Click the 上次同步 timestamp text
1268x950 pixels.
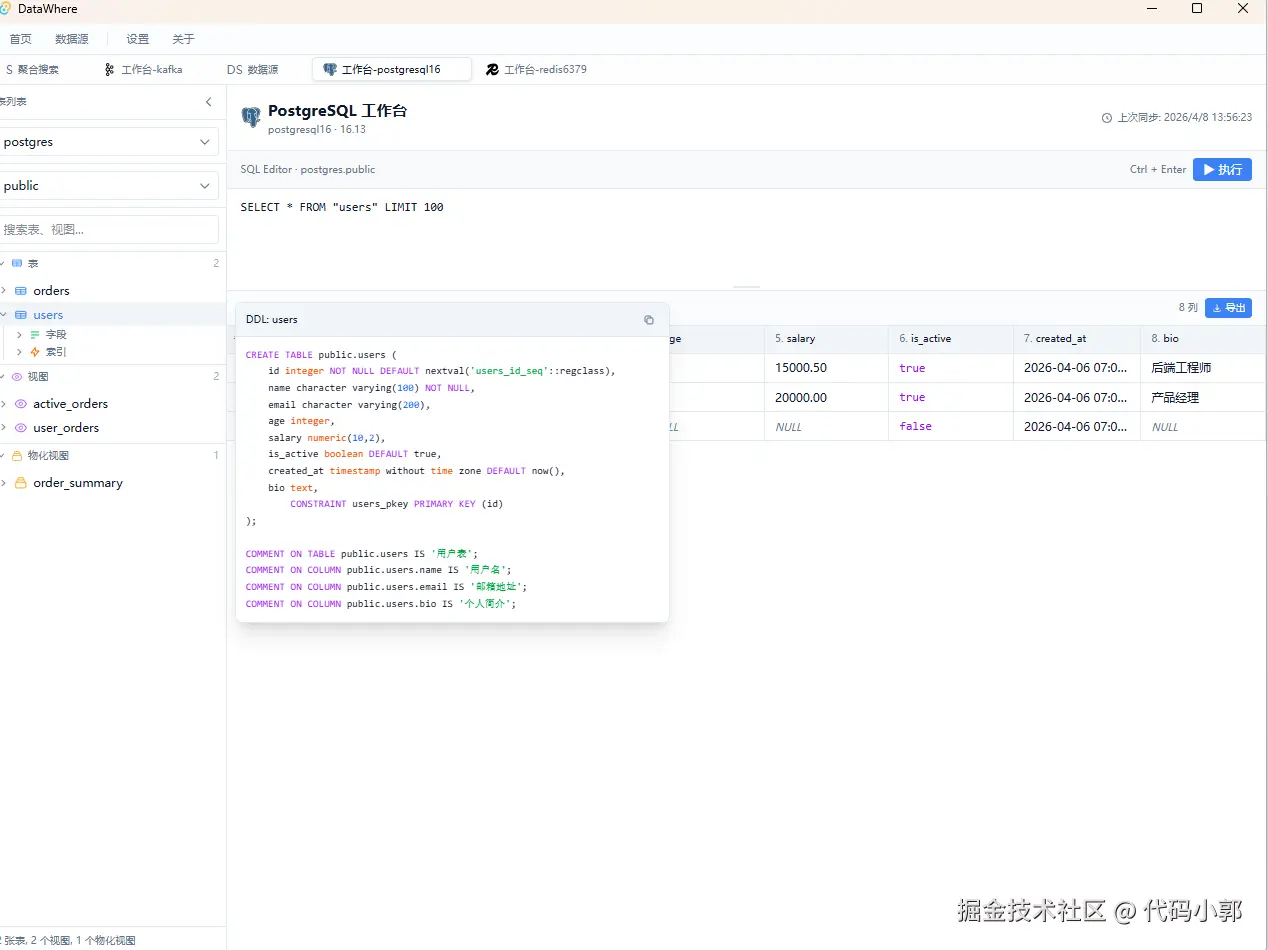tap(1184, 118)
